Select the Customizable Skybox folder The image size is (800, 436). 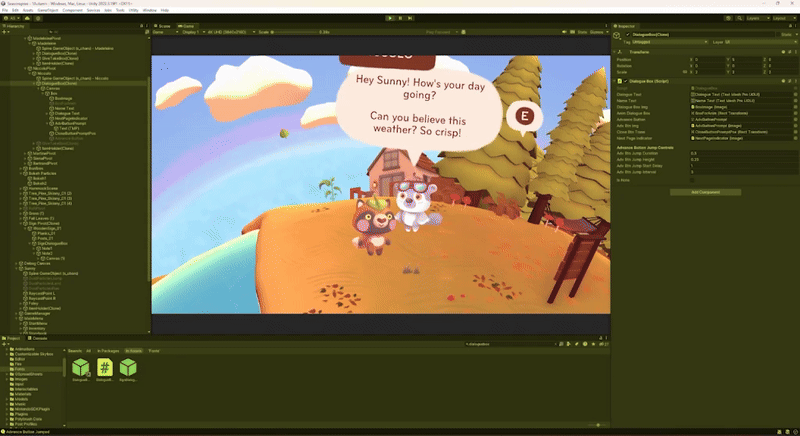(x=34, y=354)
